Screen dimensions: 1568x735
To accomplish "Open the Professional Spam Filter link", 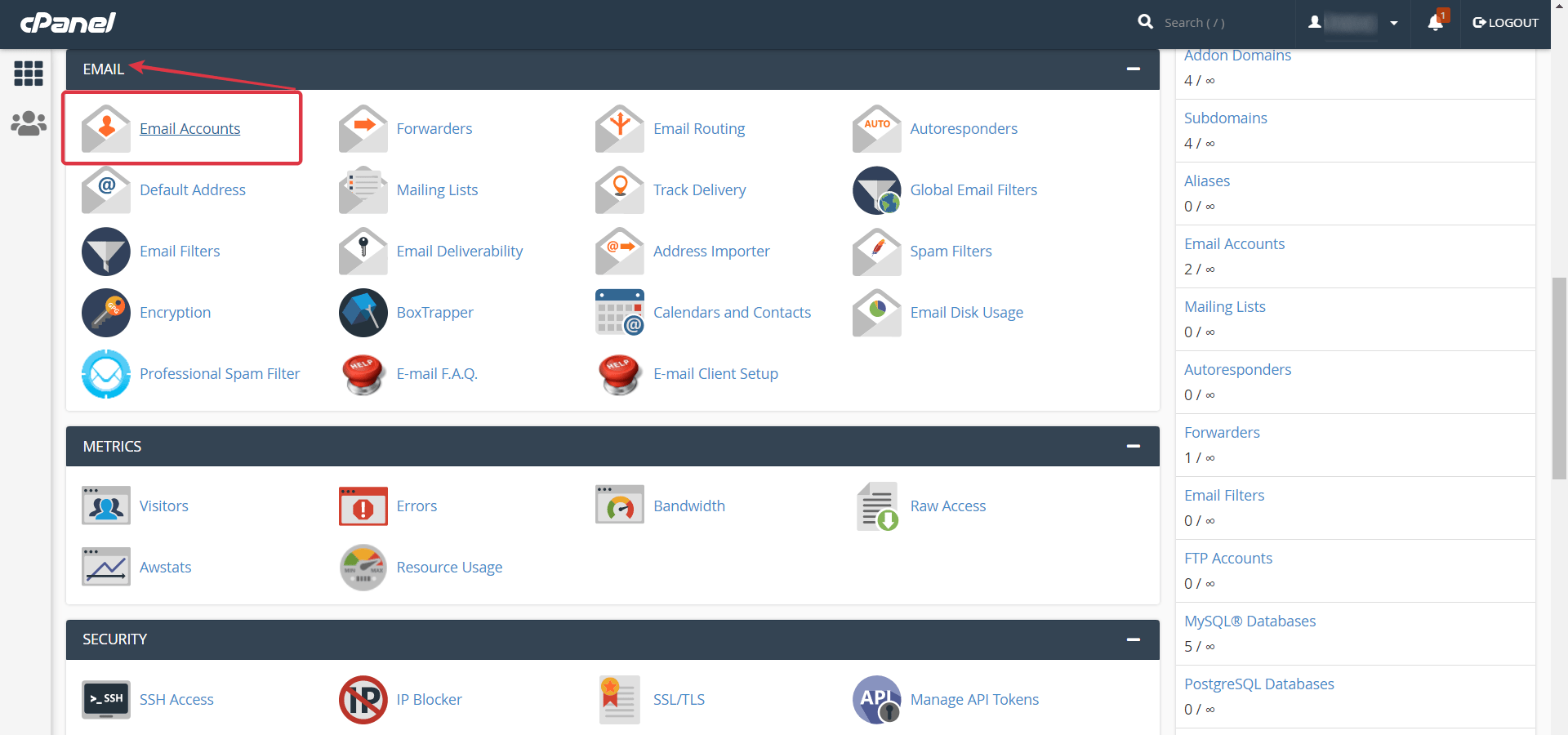I will [220, 374].
